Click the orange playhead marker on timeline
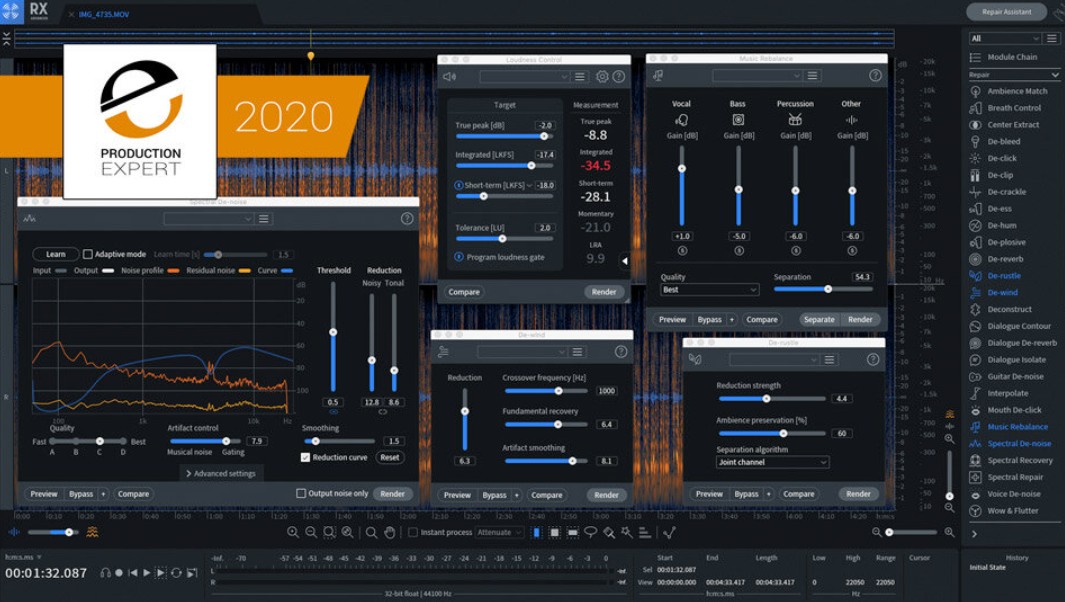 (310, 56)
